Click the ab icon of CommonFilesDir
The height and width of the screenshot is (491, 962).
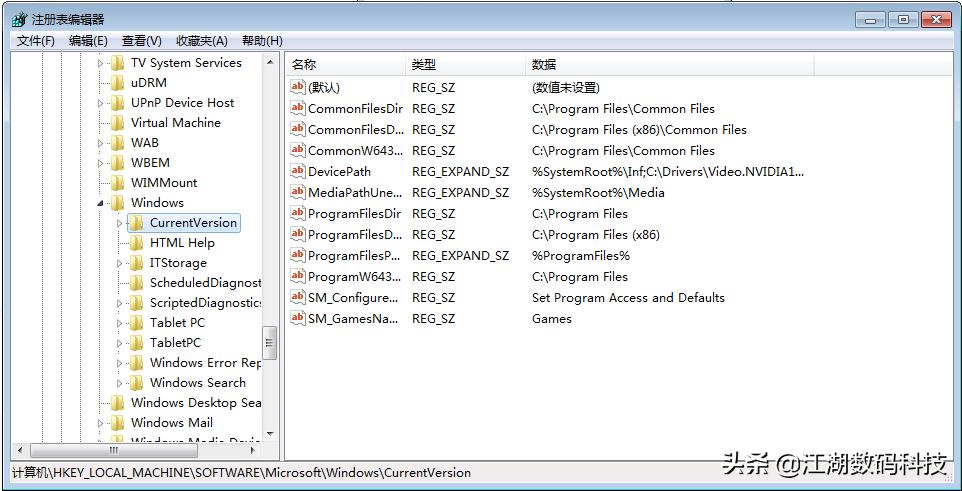[298, 109]
